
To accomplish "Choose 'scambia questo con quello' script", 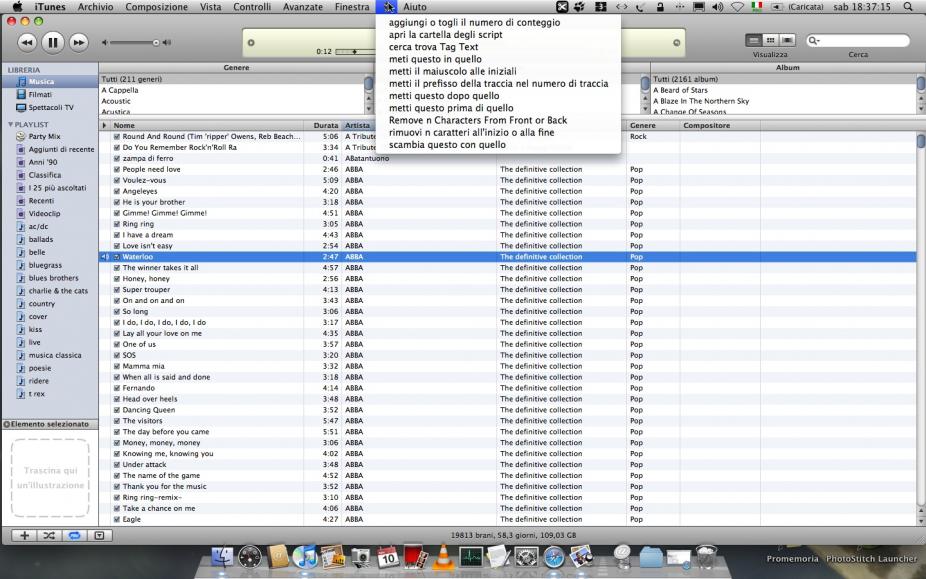I will pos(498,145).
